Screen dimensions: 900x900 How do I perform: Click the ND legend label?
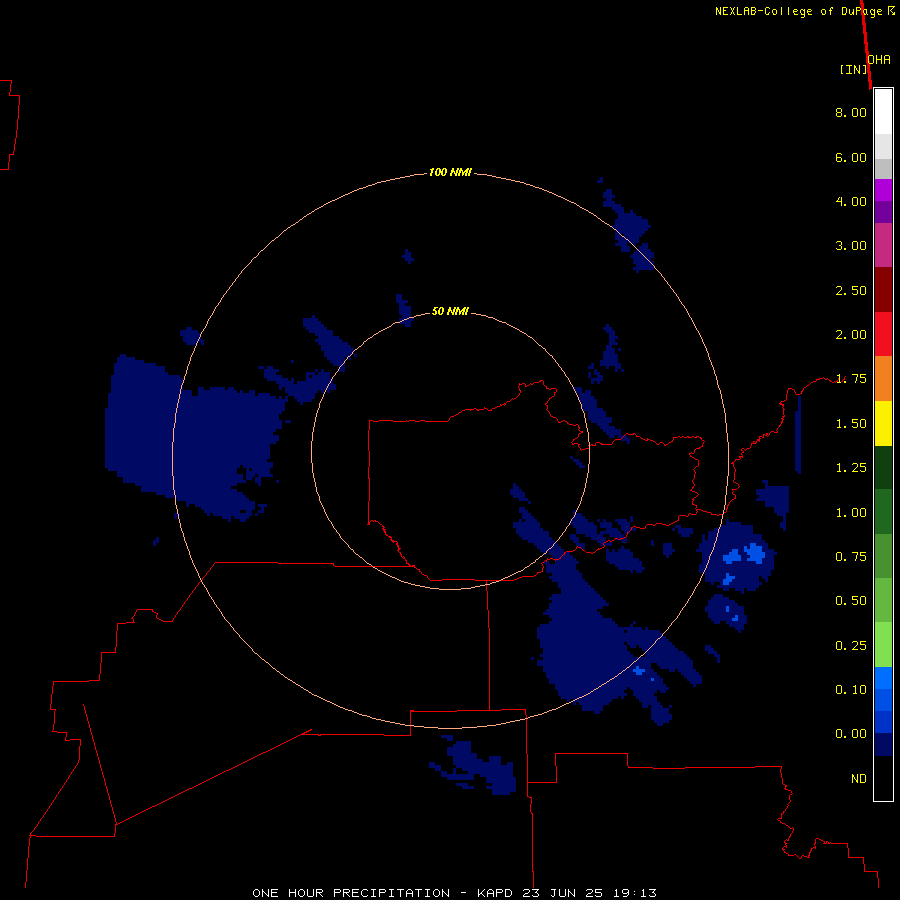click(859, 779)
